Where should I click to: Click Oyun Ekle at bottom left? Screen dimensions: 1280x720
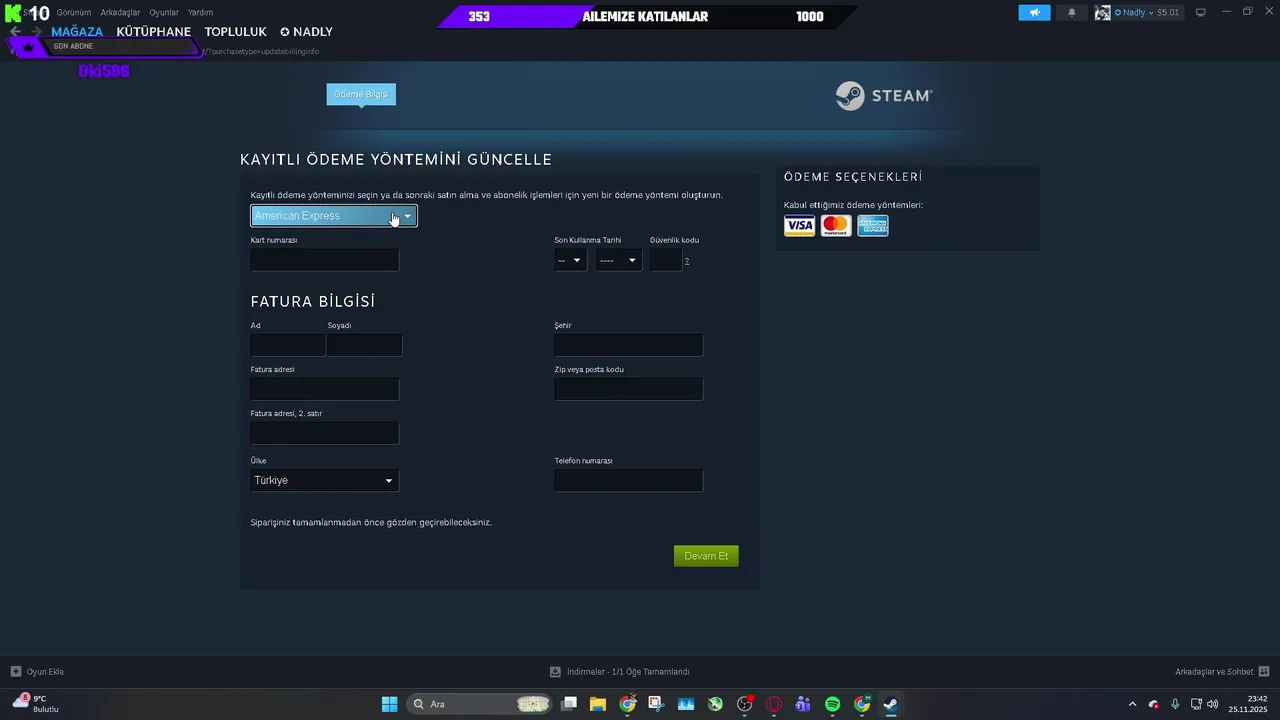(x=45, y=672)
